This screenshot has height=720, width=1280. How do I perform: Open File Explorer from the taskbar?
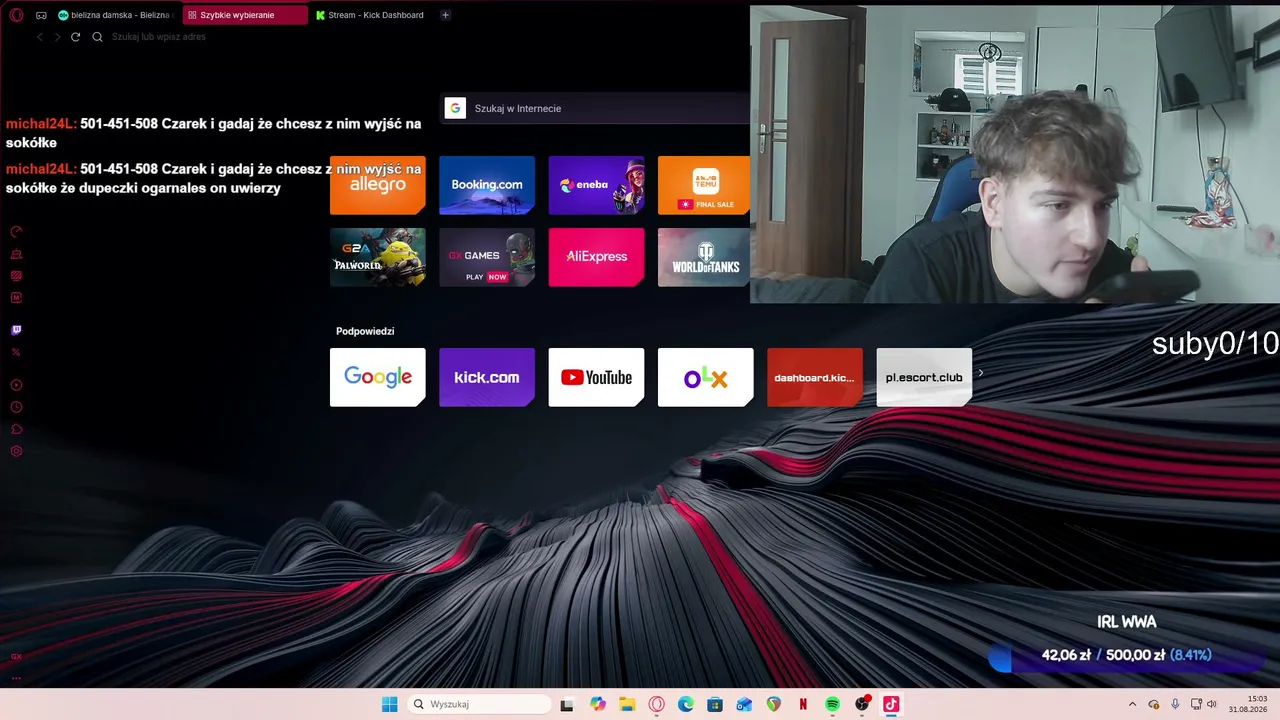point(627,704)
